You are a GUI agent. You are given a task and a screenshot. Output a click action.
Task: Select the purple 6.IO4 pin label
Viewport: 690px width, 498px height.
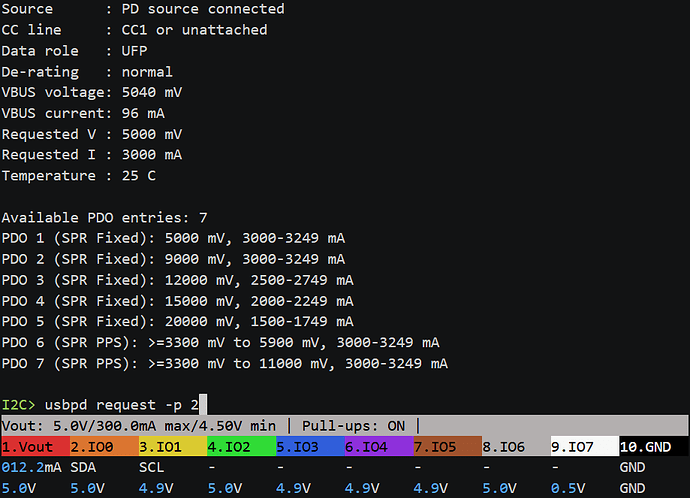point(372,446)
